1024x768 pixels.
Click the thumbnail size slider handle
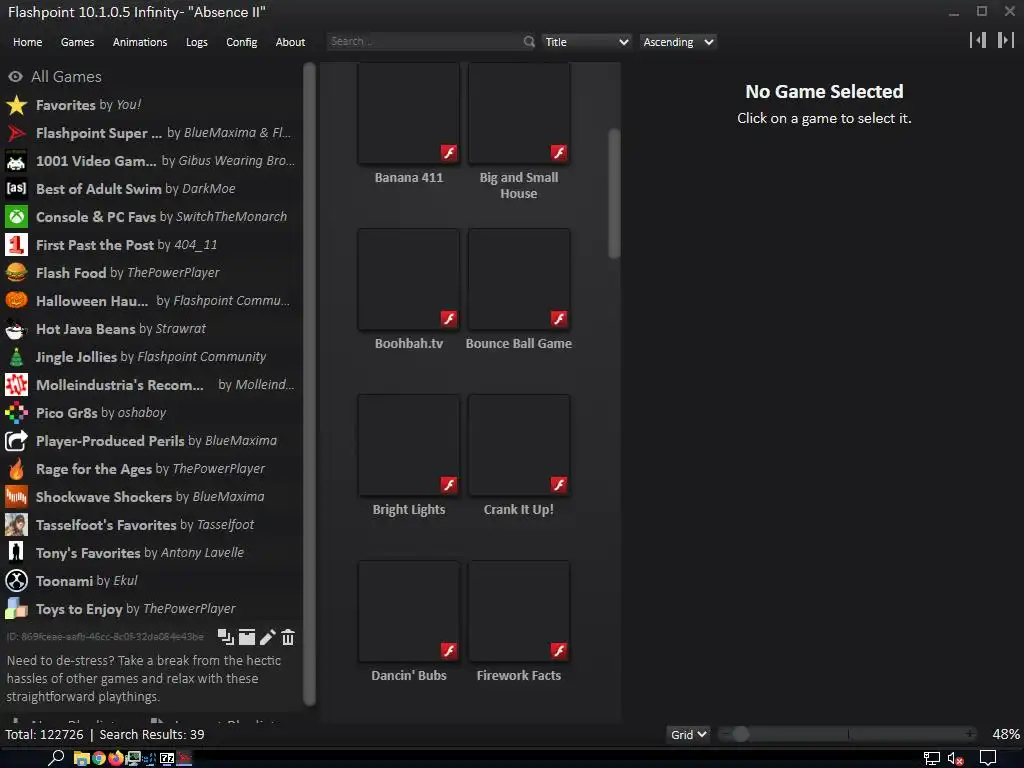point(740,734)
